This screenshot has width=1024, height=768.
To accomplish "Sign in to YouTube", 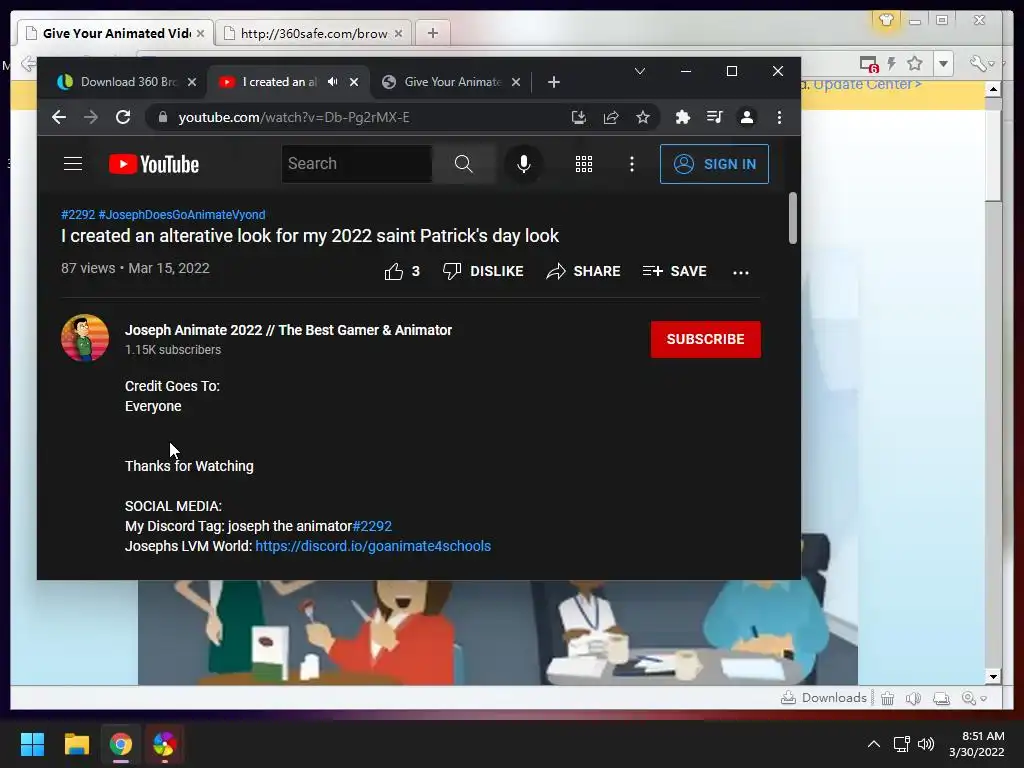I will [714, 164].
